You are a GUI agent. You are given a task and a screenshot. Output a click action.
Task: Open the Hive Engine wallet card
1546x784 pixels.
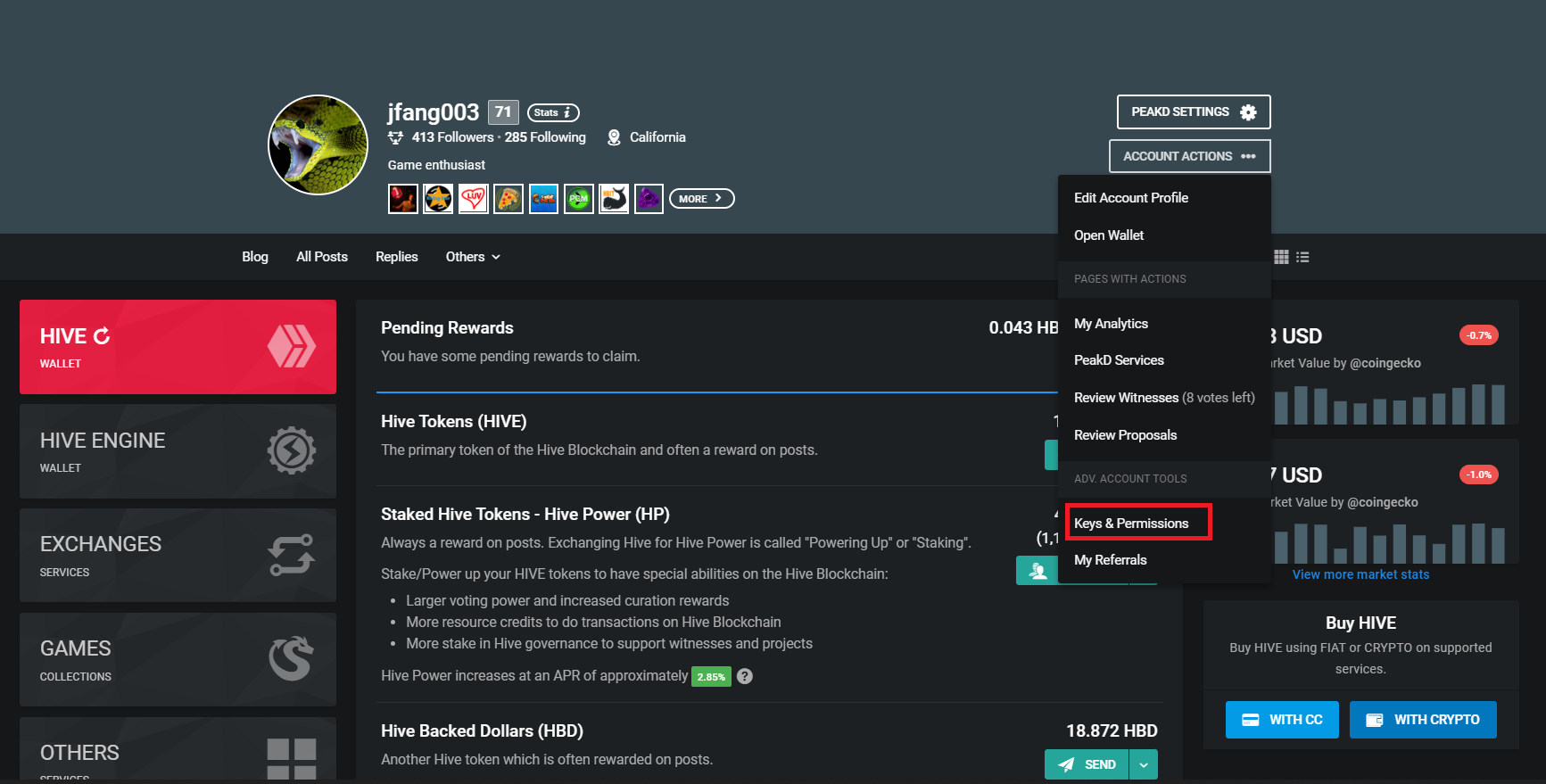[178, 451]
